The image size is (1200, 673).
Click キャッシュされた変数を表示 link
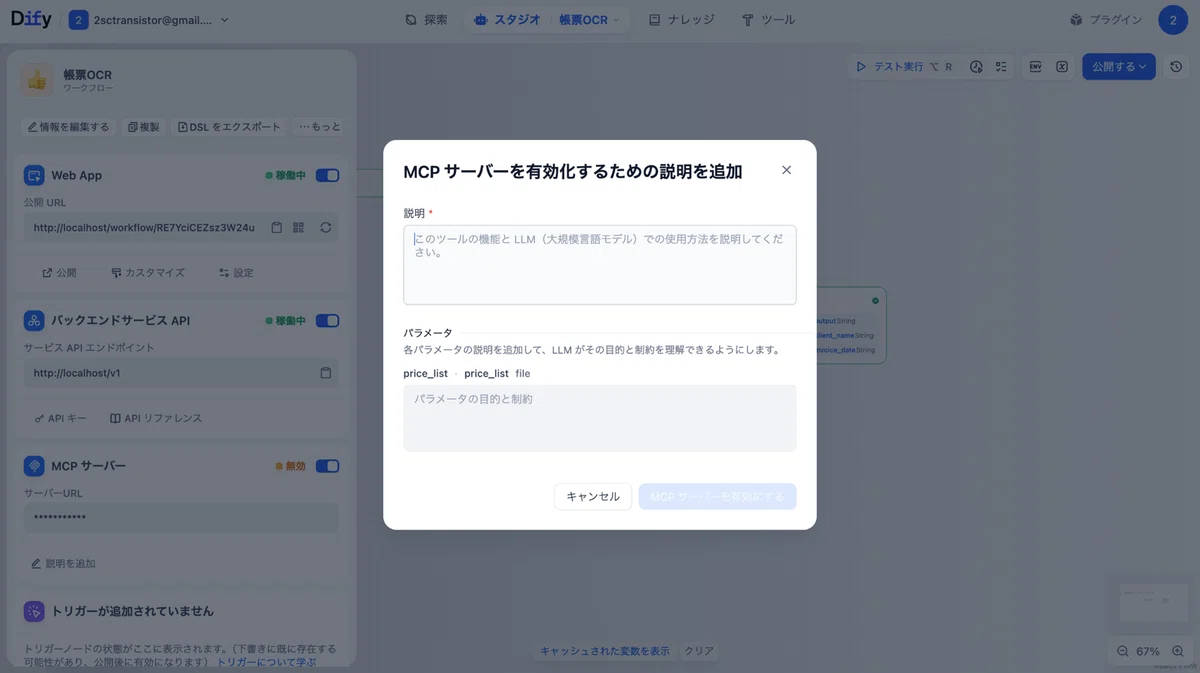tap(605, 651)
